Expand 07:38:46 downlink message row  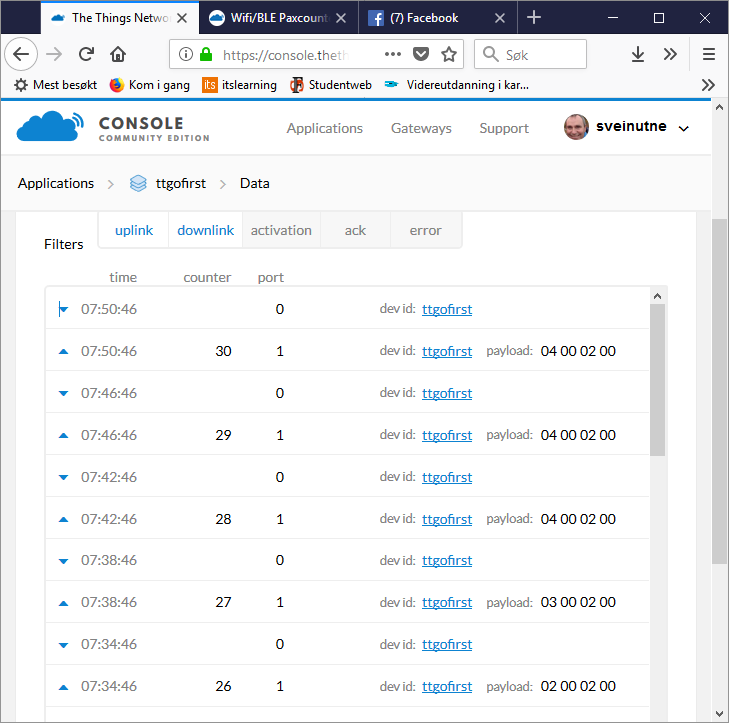coord(347,560)
